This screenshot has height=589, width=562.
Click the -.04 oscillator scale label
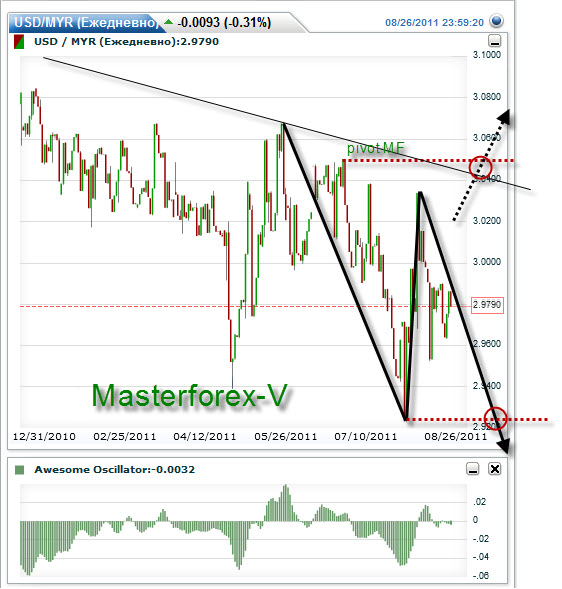click(x=480, y=557)
